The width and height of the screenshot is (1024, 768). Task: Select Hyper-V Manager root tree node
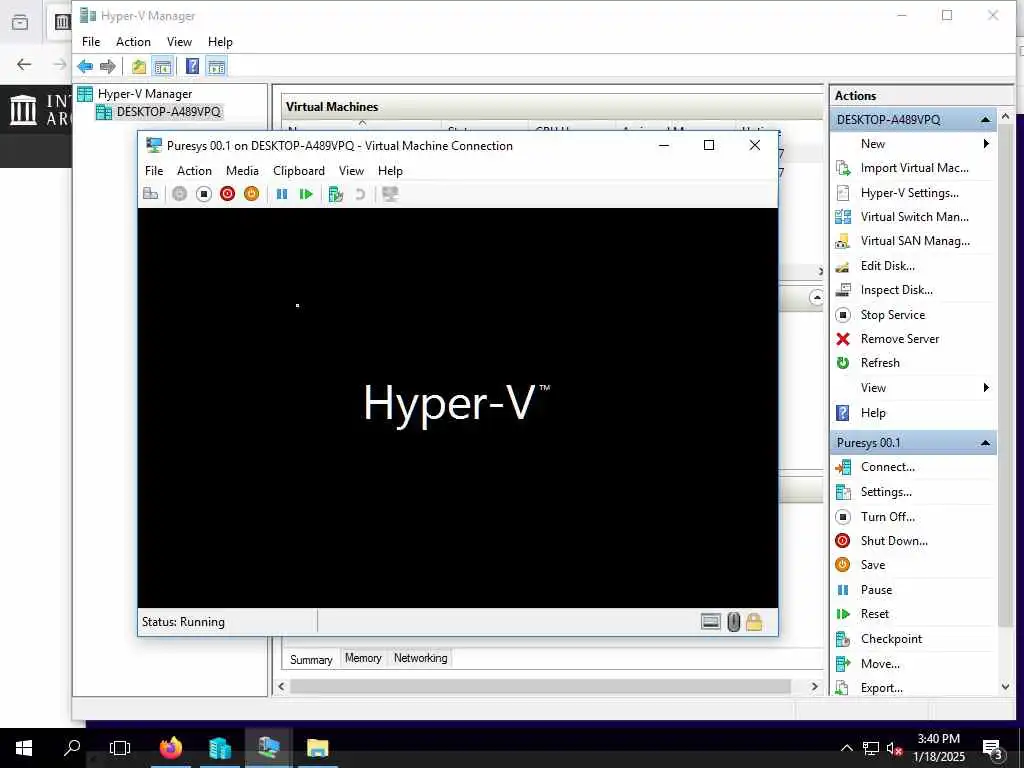[x=145, y=94]
